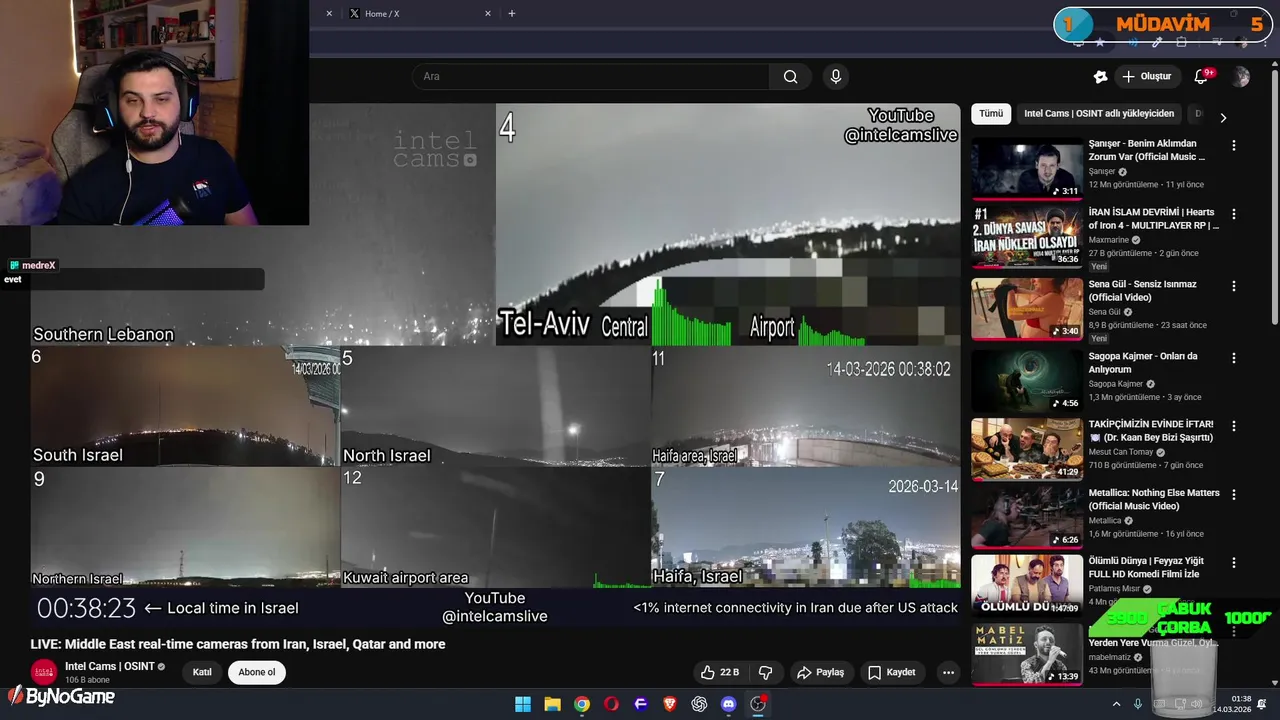
Task: Open the Sagopa Kajmer Onları da Anlıyorum thumbnail
Action: coord(1027,381)
